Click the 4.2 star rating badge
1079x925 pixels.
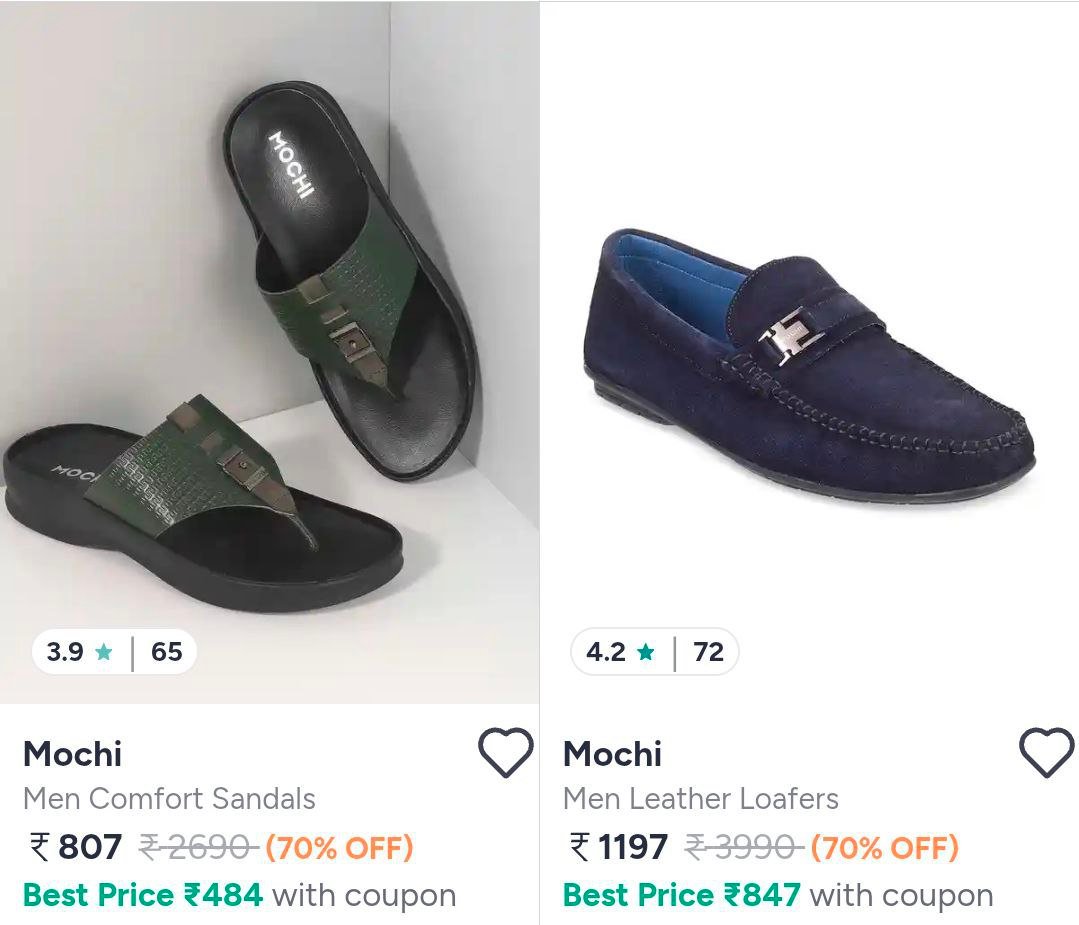(x=654, y=652)
